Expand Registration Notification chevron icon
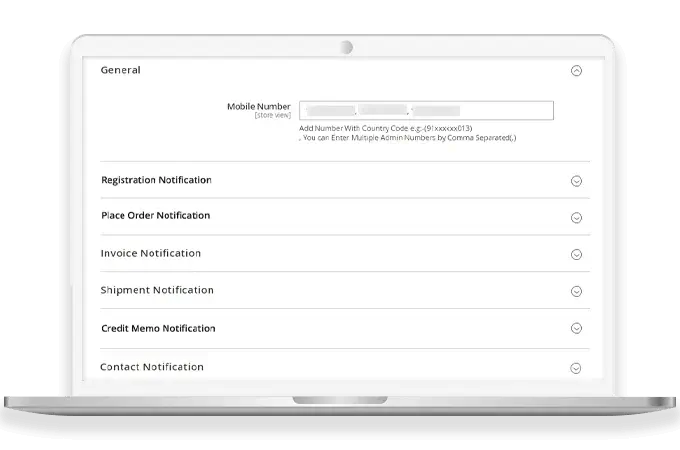Screen dimensions: 680x450 [576, 181]
